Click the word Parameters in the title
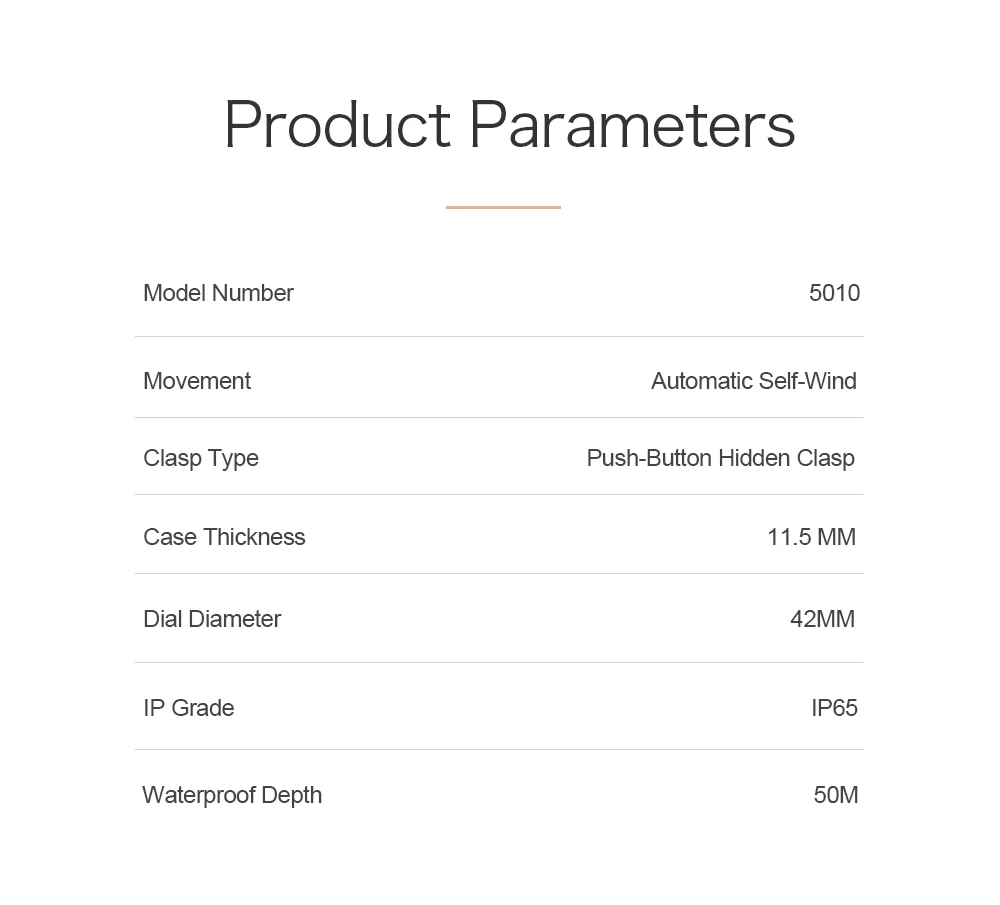Image resolution: width=1000 pixels, height=905 pixels. [x=633, y=124]
